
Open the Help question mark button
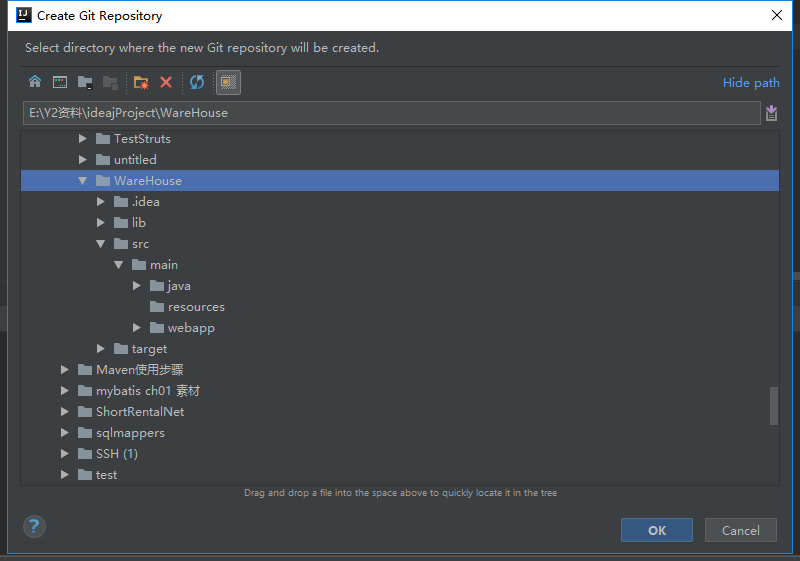34,526
